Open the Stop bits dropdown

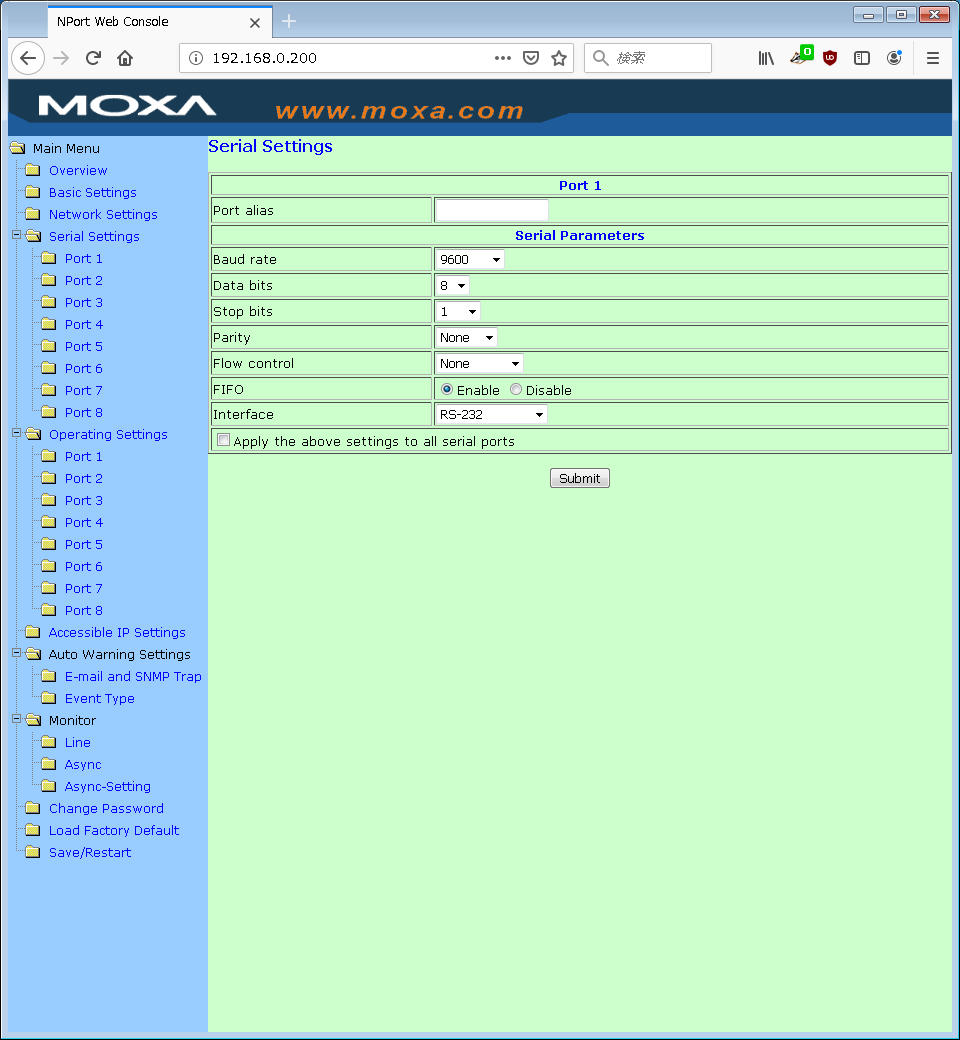(458, 311)
